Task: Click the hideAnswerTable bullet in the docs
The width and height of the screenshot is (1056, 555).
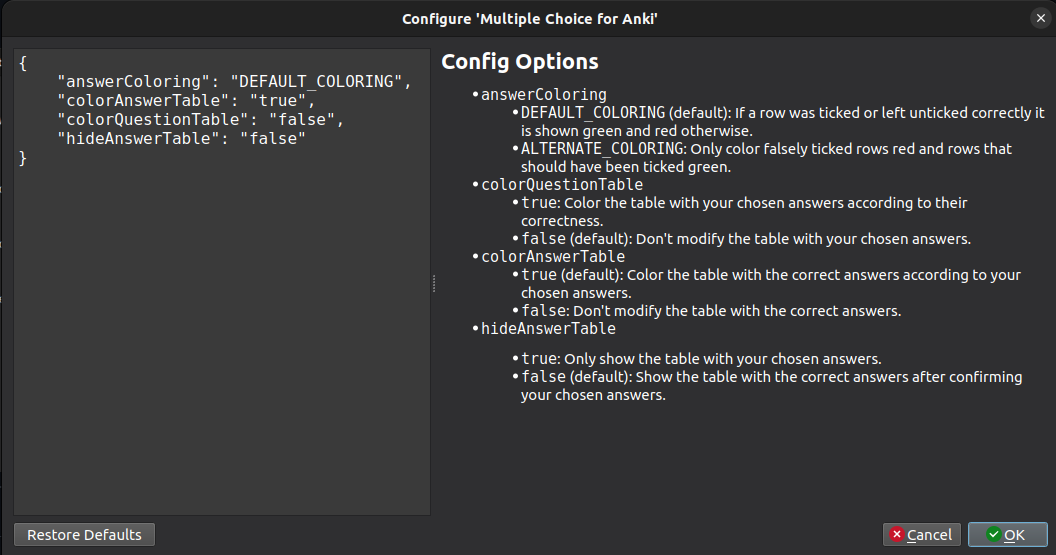Action: coord(548,329)
